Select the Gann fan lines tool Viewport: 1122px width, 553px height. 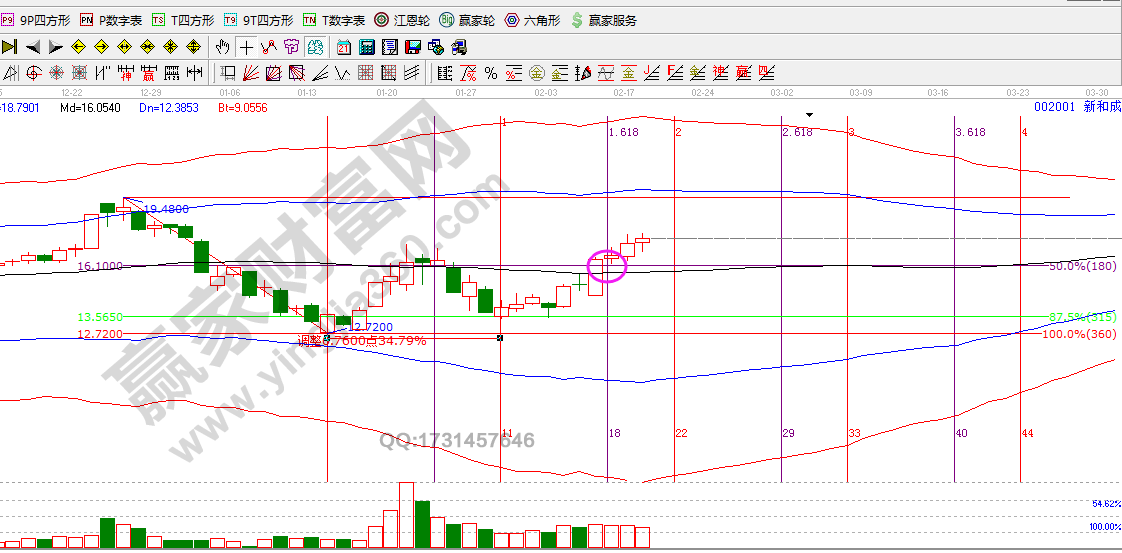pyautogui.click(x=251, y=72)
